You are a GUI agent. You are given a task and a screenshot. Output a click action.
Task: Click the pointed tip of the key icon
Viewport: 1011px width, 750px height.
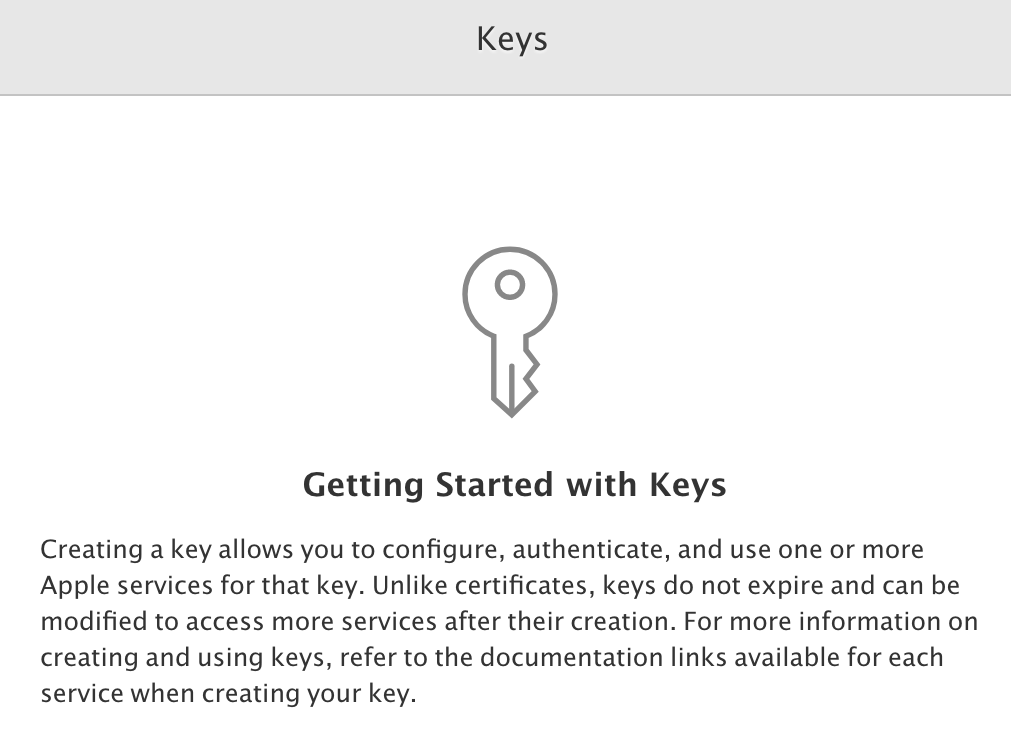[x=511, y=408]
